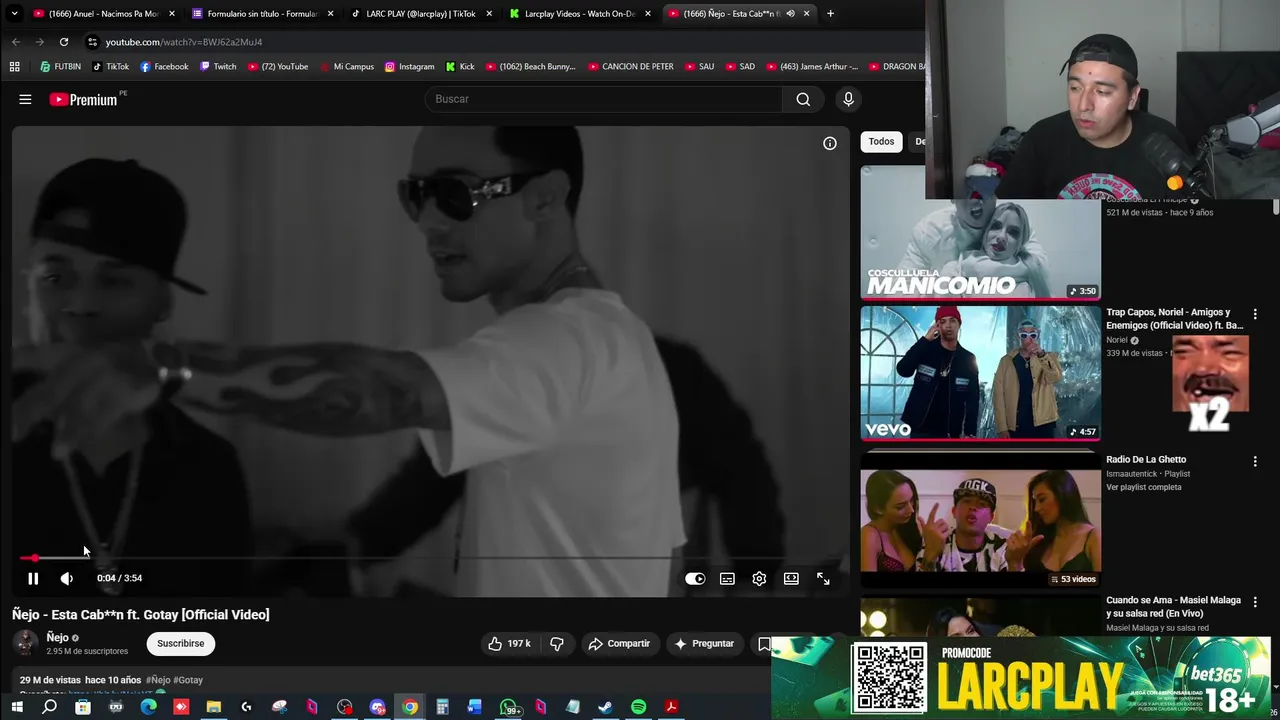Image resolution: width=1280 pixels, height=720 pixels.
Task: Go back to the previous page
Action: [16, 42]
